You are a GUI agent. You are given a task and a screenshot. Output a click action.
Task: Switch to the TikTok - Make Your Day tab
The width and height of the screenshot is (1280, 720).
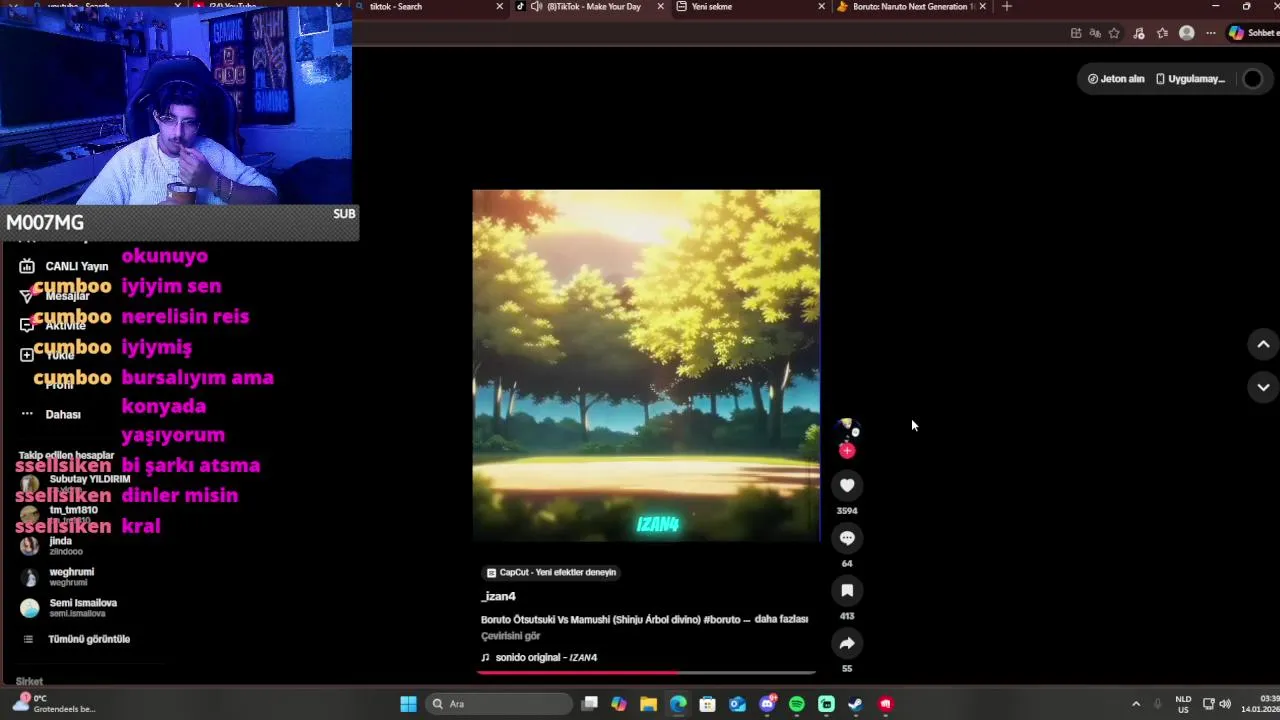(590, 6)
